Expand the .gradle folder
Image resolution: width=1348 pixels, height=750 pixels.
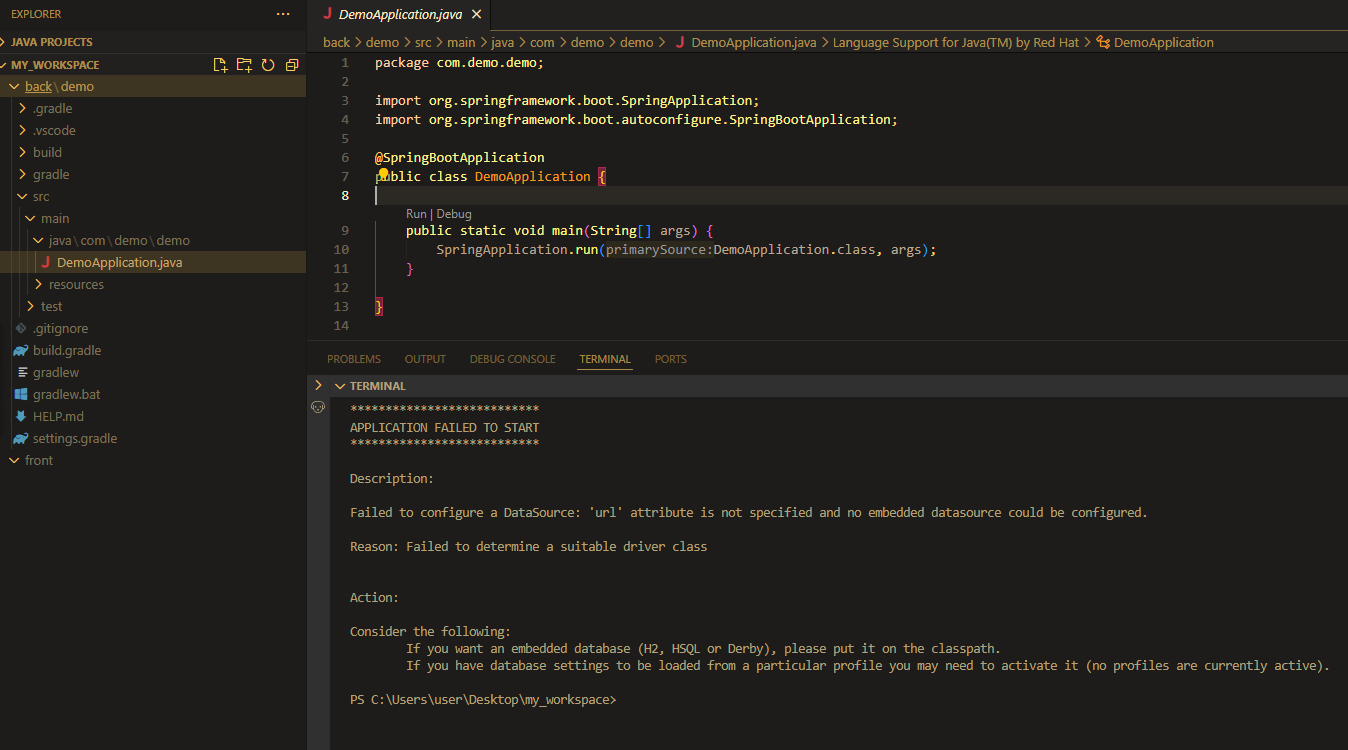(23, 109)
